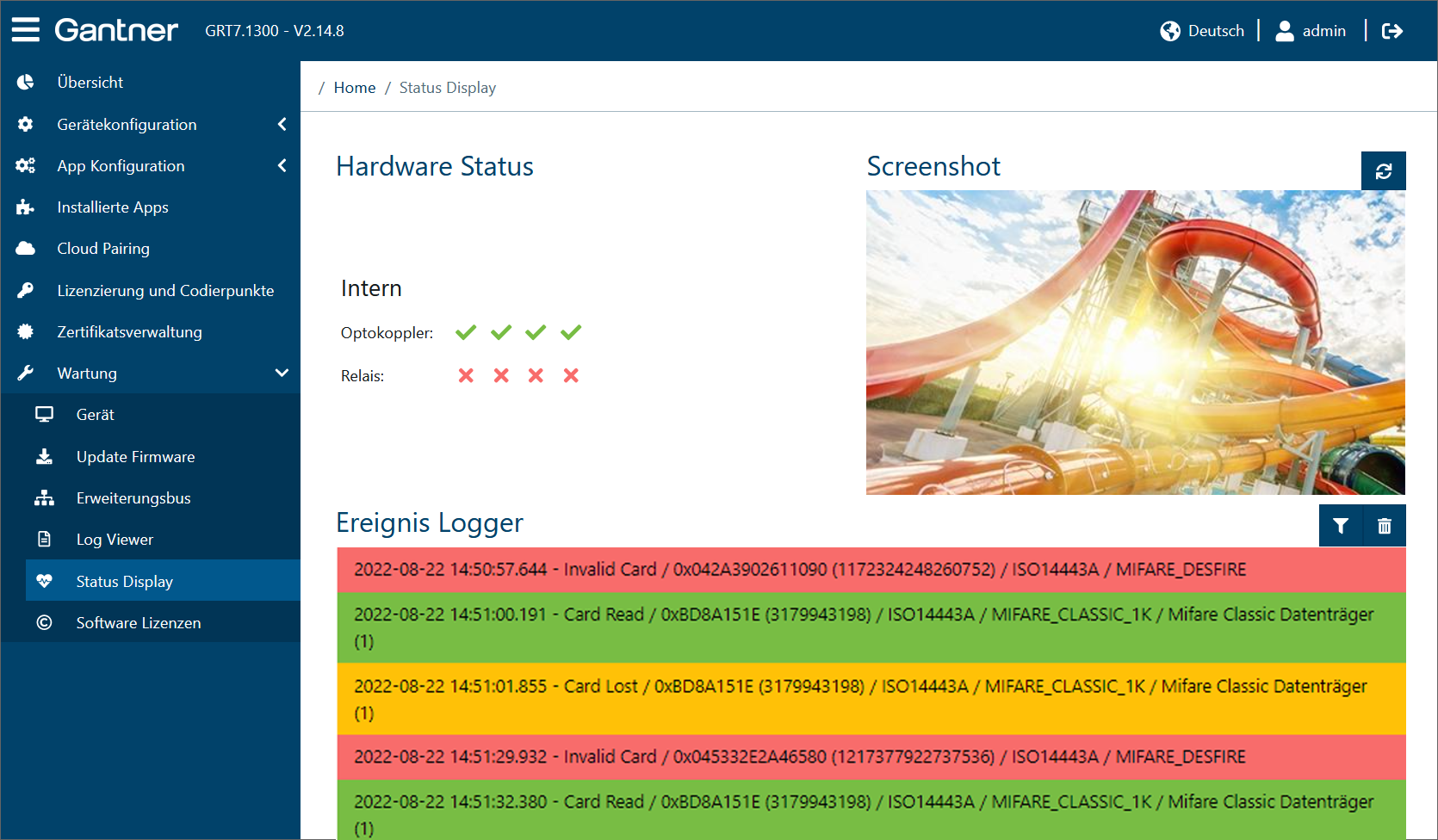This screenshot has height=840, width=1438.
Task: Collapse the Wartung submenu chevron
Action: [282, 373]
